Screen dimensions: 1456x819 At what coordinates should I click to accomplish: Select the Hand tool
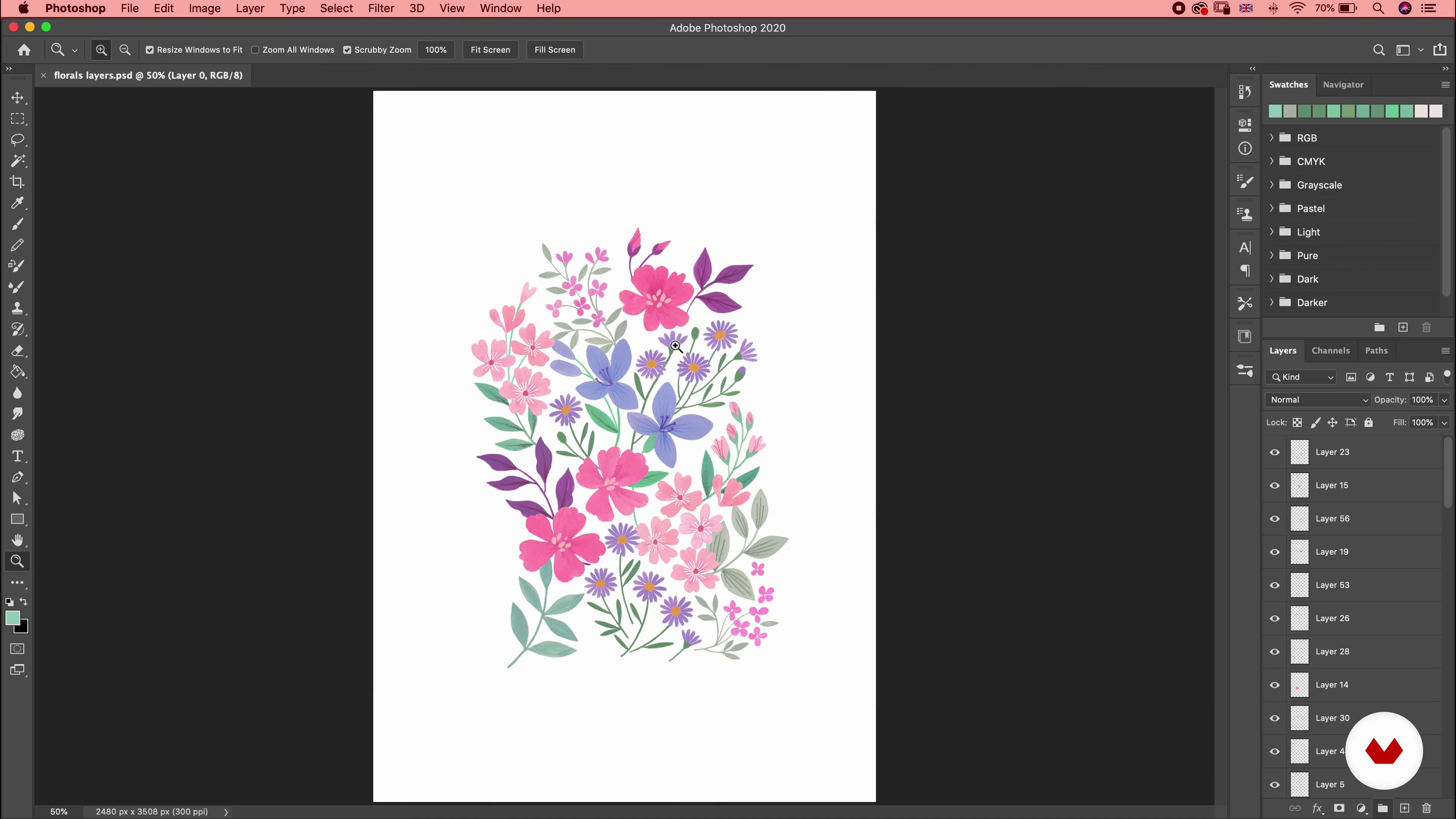pyautogui.click(x=17, y=540)
